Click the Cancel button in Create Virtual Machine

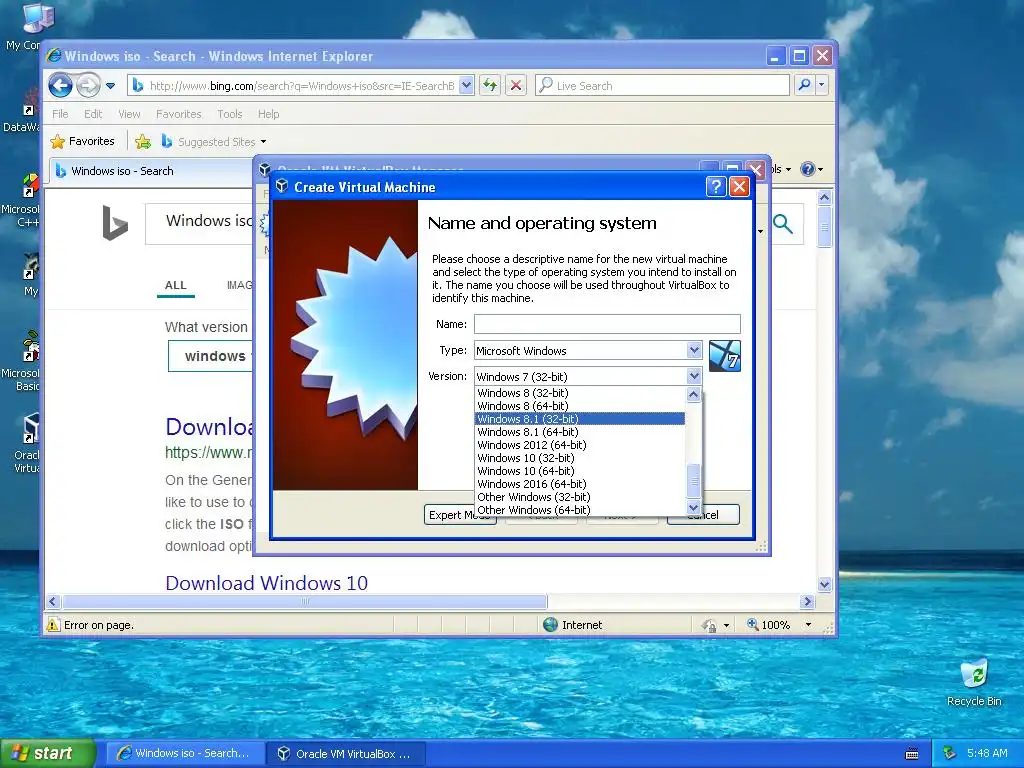(703, 515)
